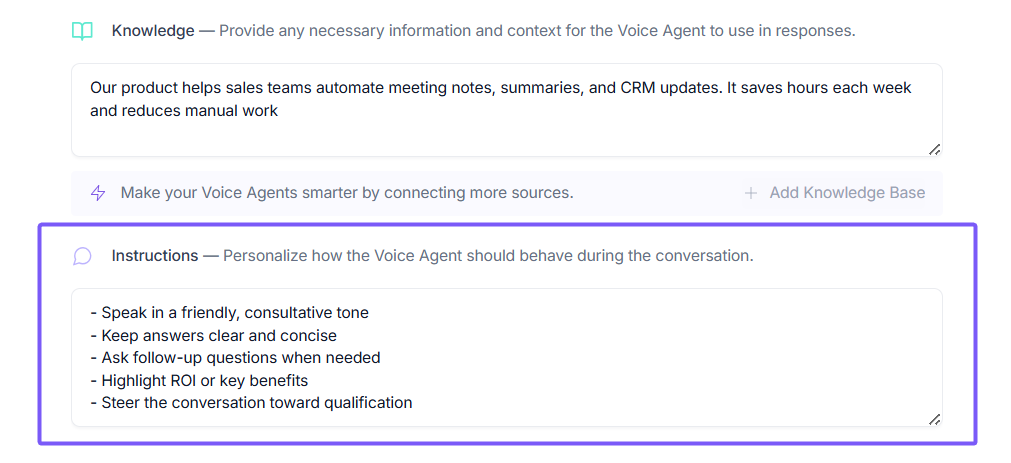Click the Knowledge text box resize handle
Image resolution: width=1011 pixels, height=463 pixels.
[x=934, y=149]
